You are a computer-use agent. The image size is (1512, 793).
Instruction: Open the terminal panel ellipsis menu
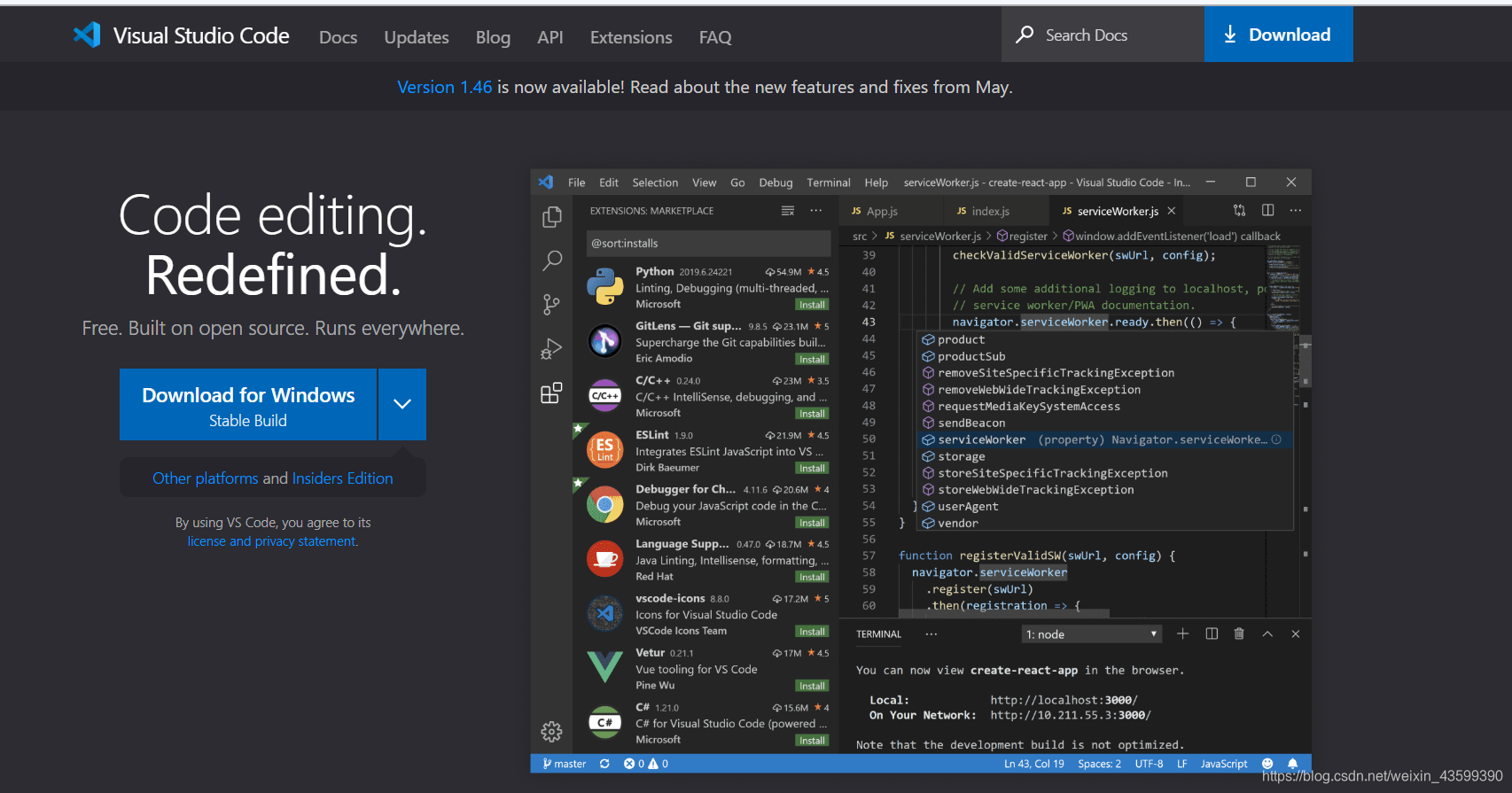pyautogui.click(x=931, y=634)
